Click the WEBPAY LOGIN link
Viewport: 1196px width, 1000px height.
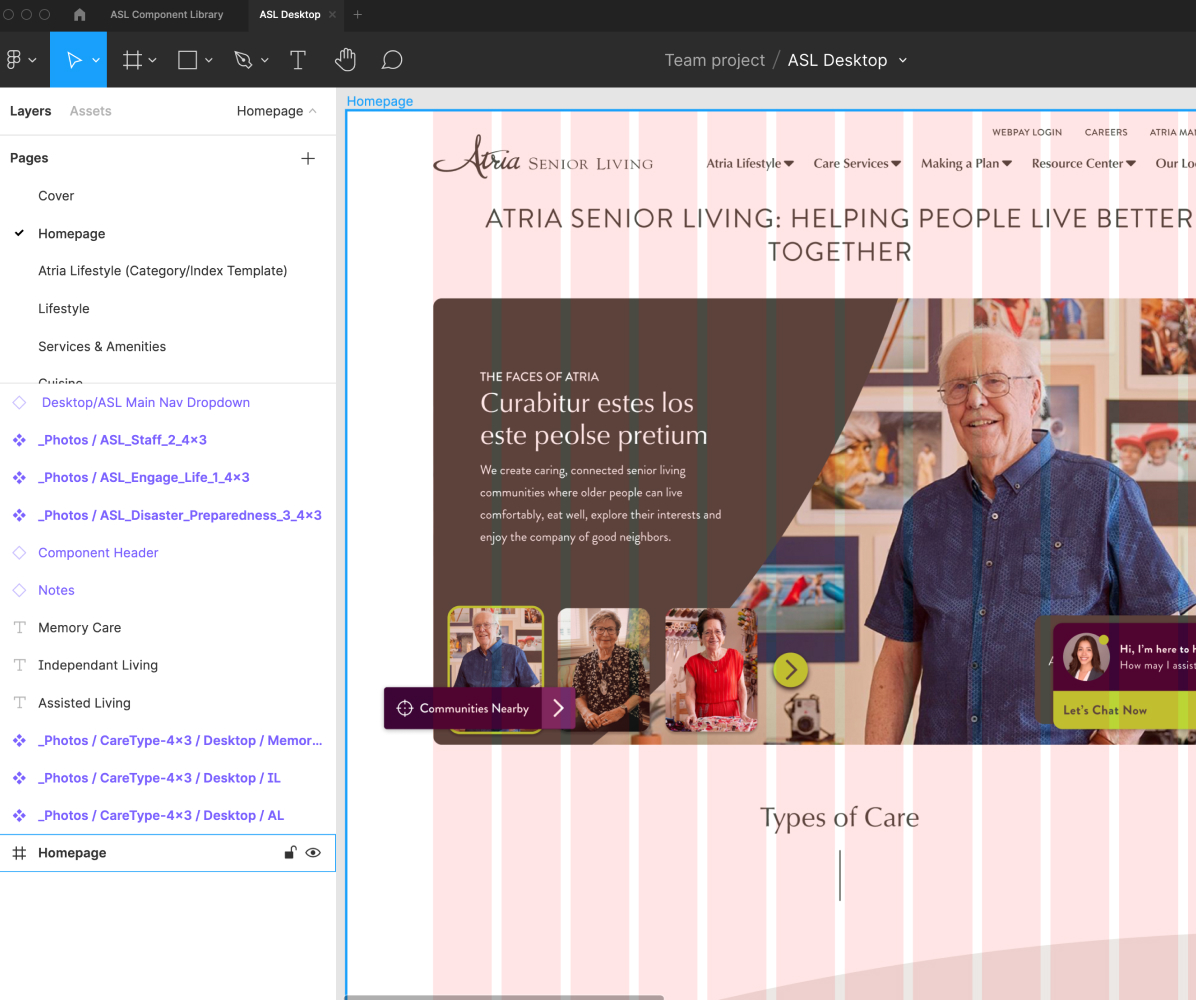tap(1027, 132)
